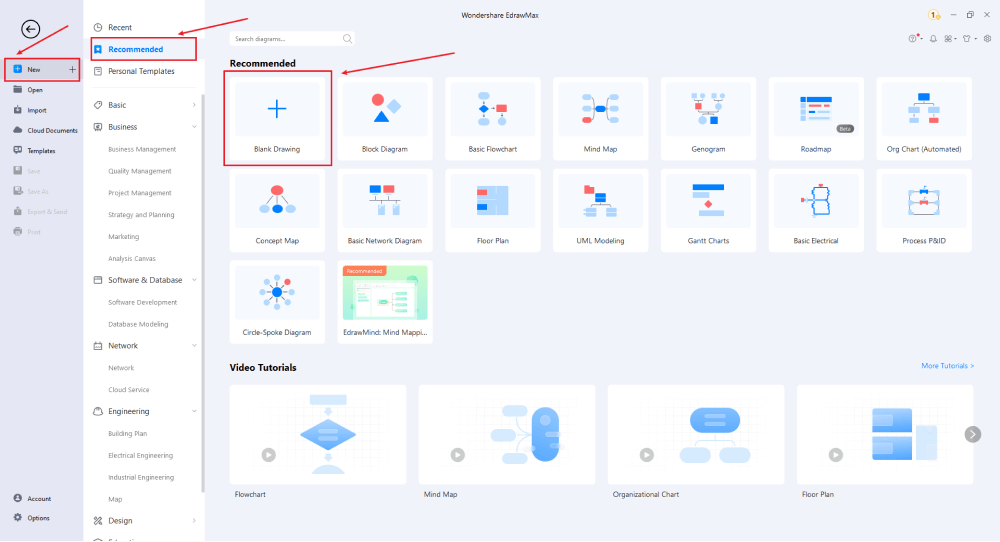
Task: Show next video tutorials with arrow
Action: (x=973, y=434)
